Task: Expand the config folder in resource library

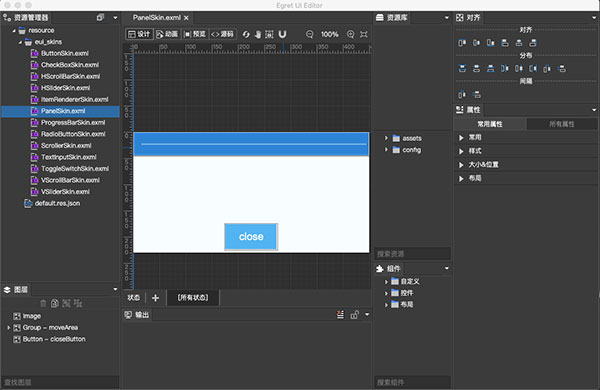Action: [x=386, y=150]
